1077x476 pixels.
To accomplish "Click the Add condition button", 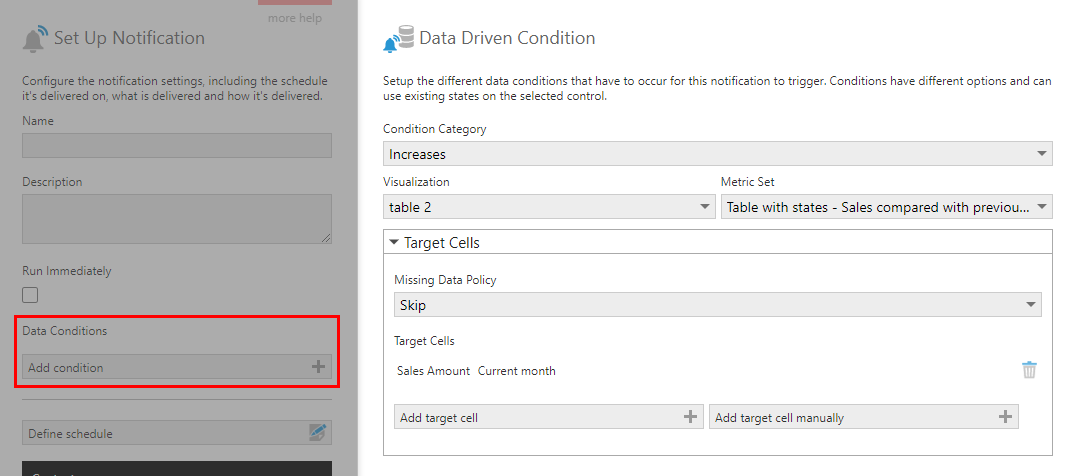I will tap(177, 367).
